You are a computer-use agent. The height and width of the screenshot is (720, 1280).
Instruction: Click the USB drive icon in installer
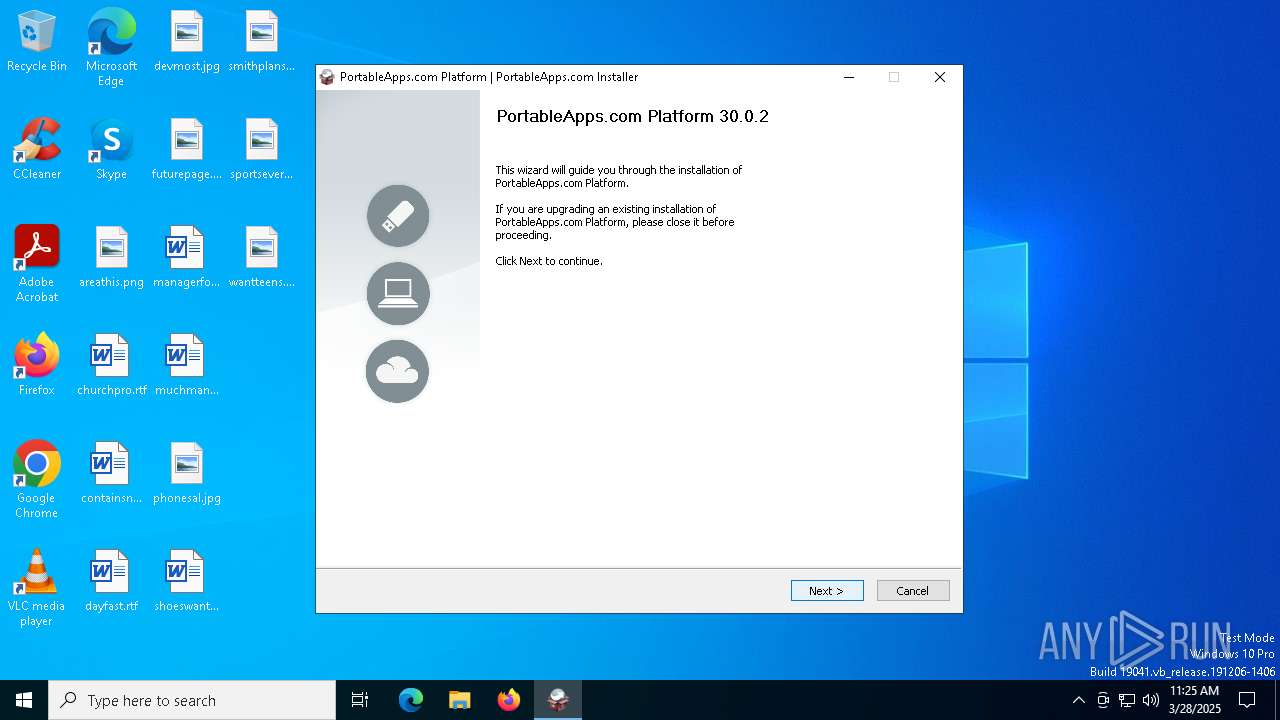click(x=398, y=216)
